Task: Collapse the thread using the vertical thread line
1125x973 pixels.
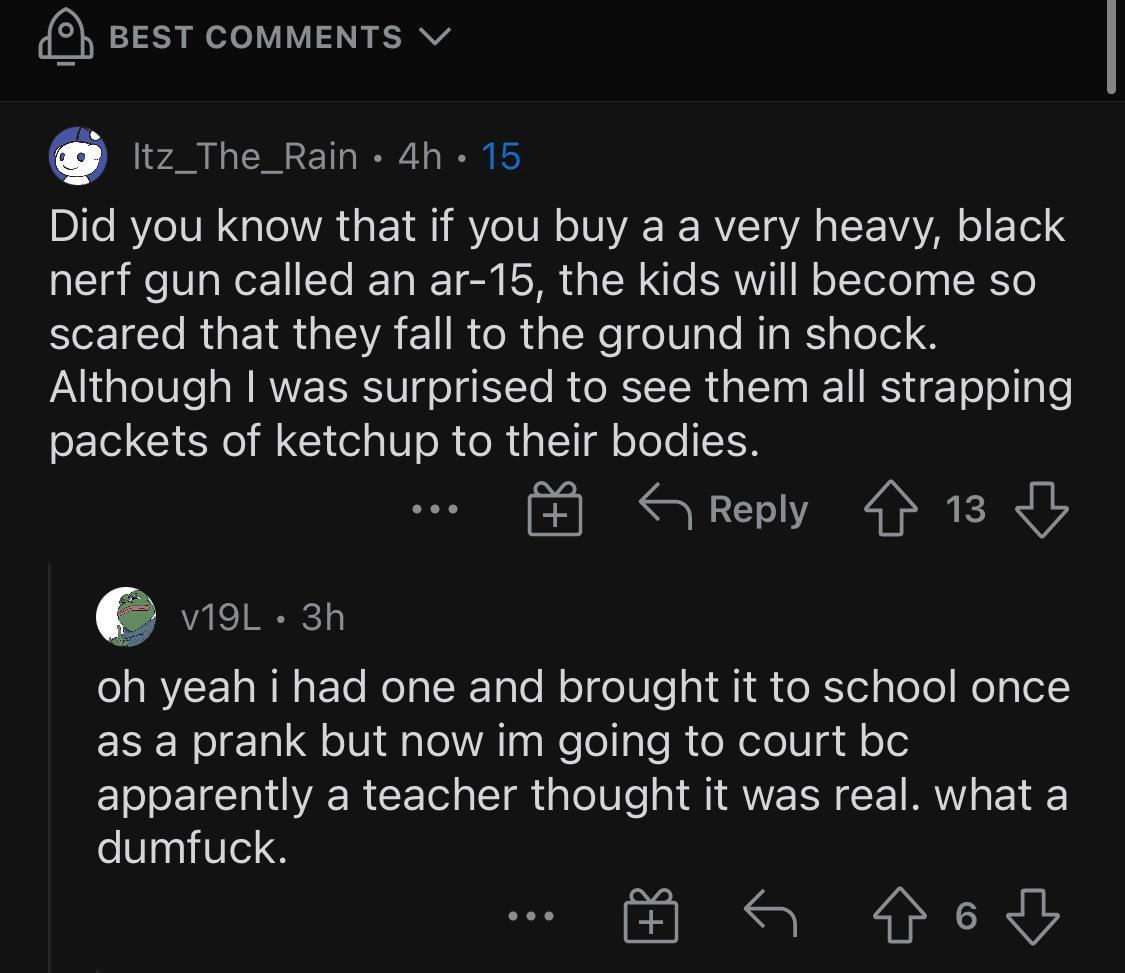Action: (50, 760)
